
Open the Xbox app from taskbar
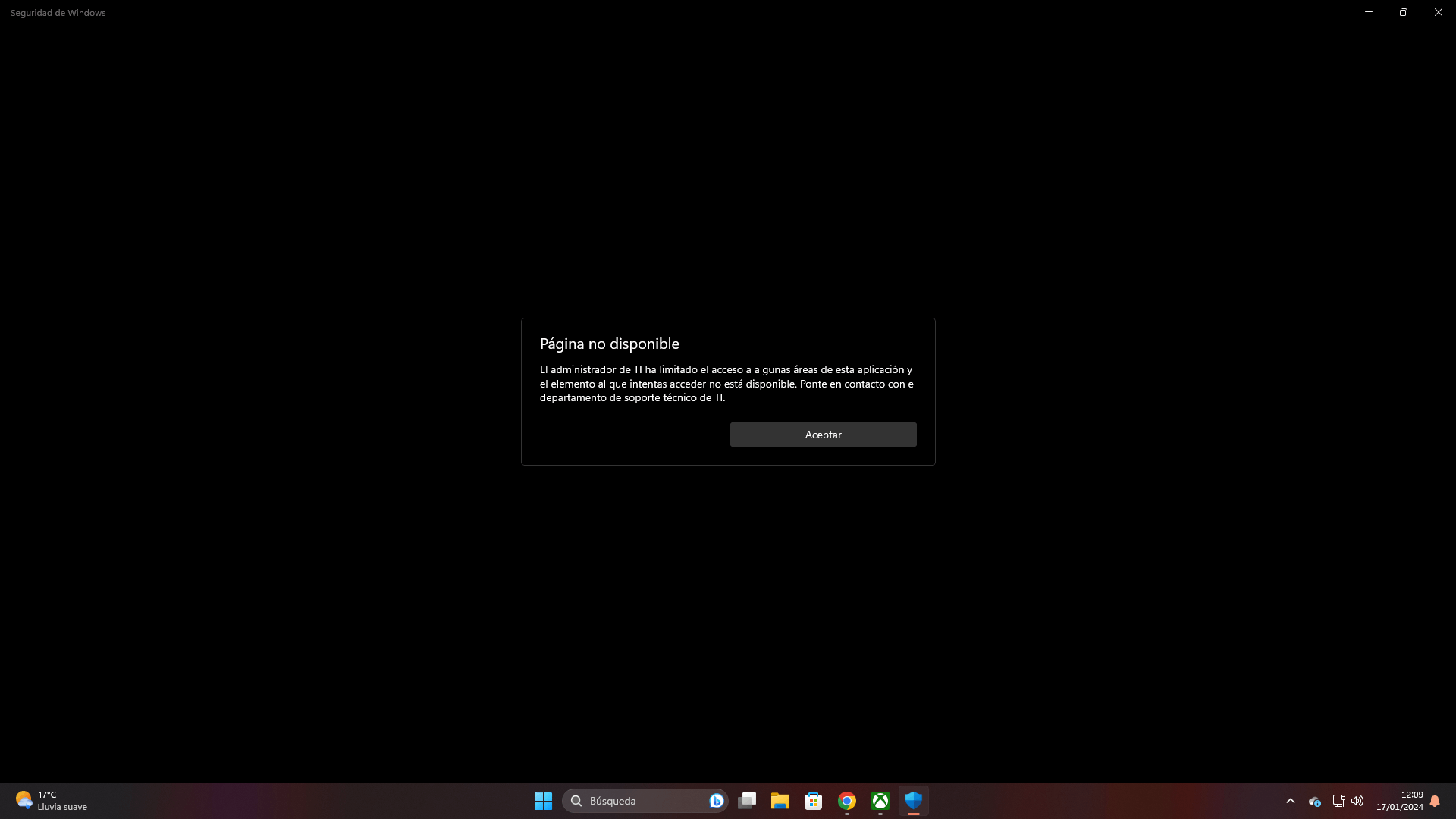[880, 801]
